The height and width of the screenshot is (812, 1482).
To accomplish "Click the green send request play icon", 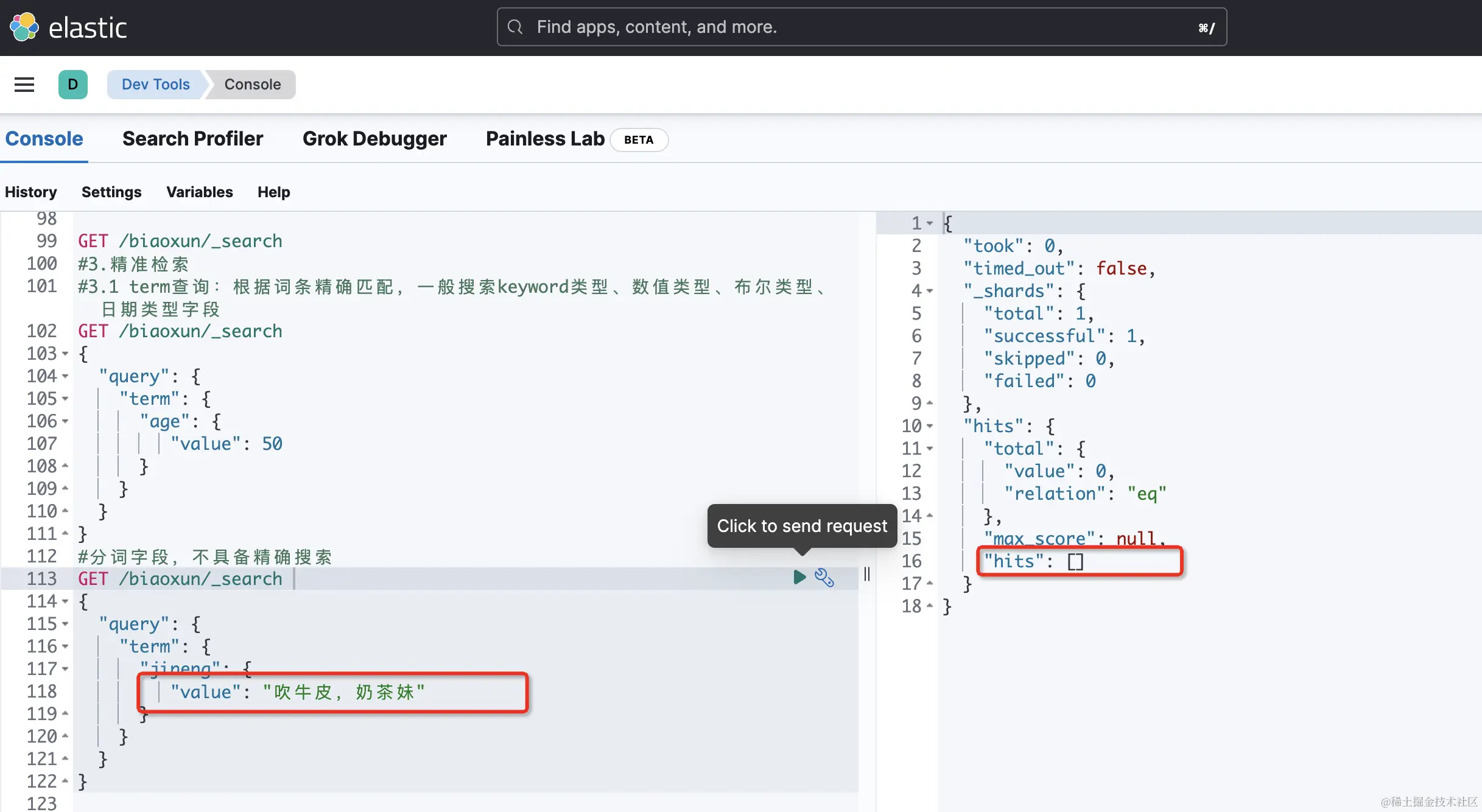I will coord(799,577).
